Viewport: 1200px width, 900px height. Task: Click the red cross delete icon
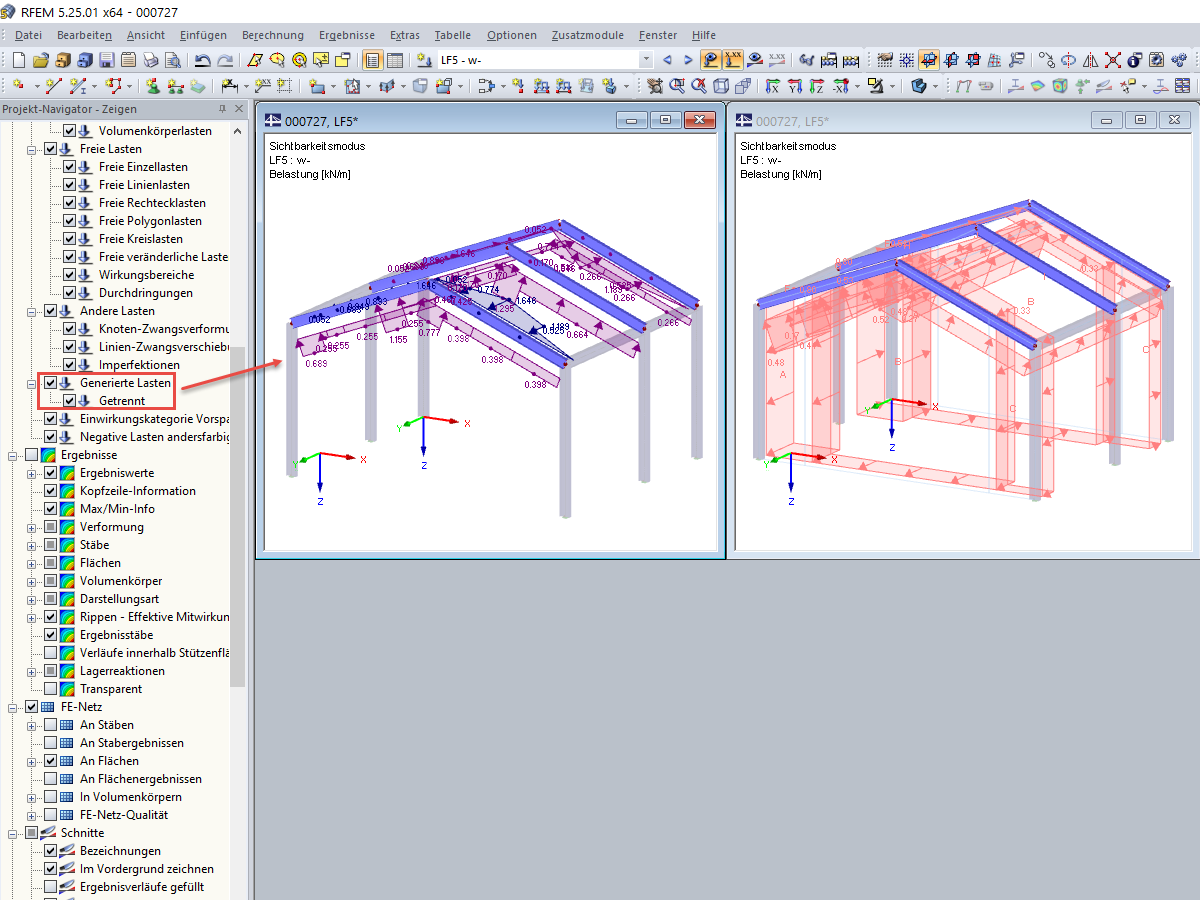pyautogui.click(x=1113, y=60)
